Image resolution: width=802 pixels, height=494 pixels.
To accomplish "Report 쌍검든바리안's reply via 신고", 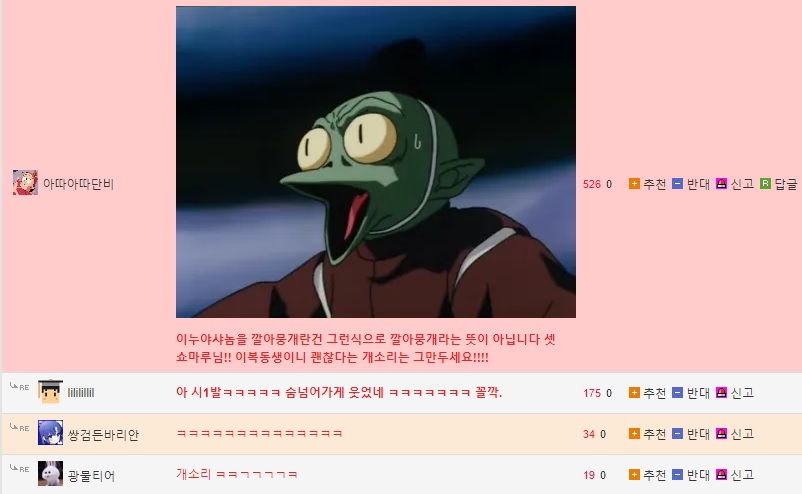I will tap(734, 434).
